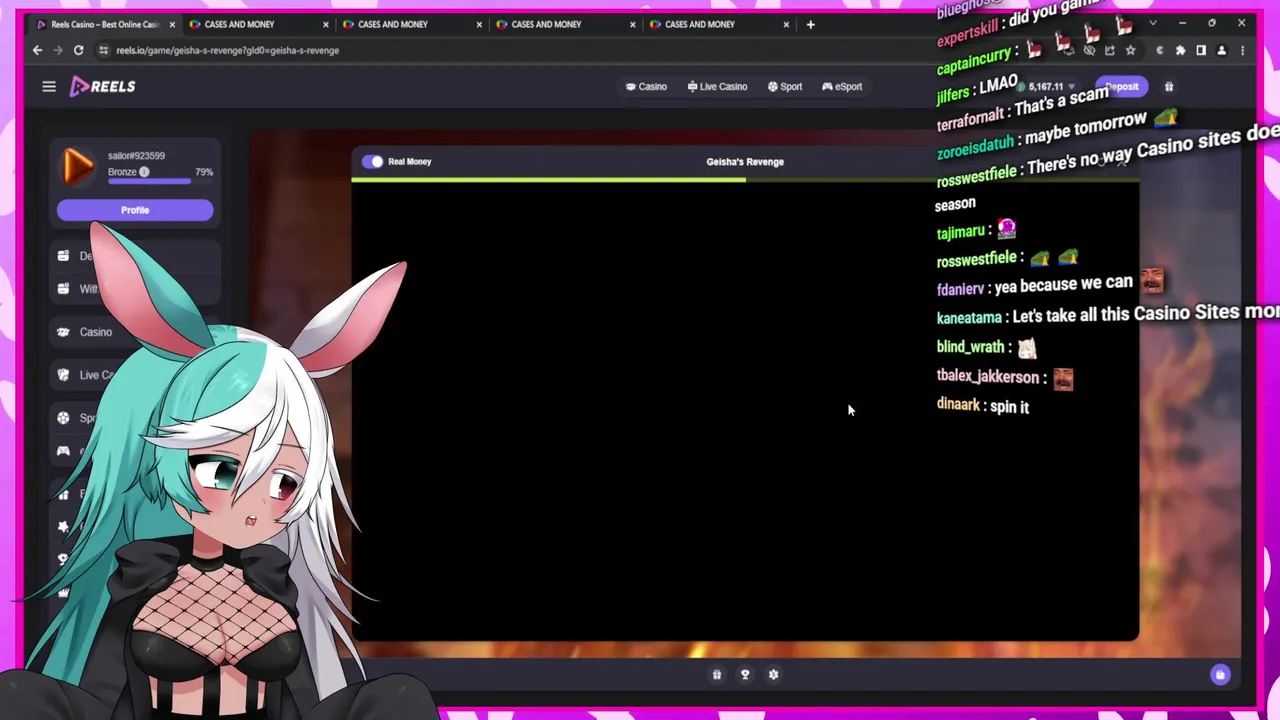Open Casino in the left sidebar
The height and width of the screenshot is (720, 1280).
[x=96, y=332]
